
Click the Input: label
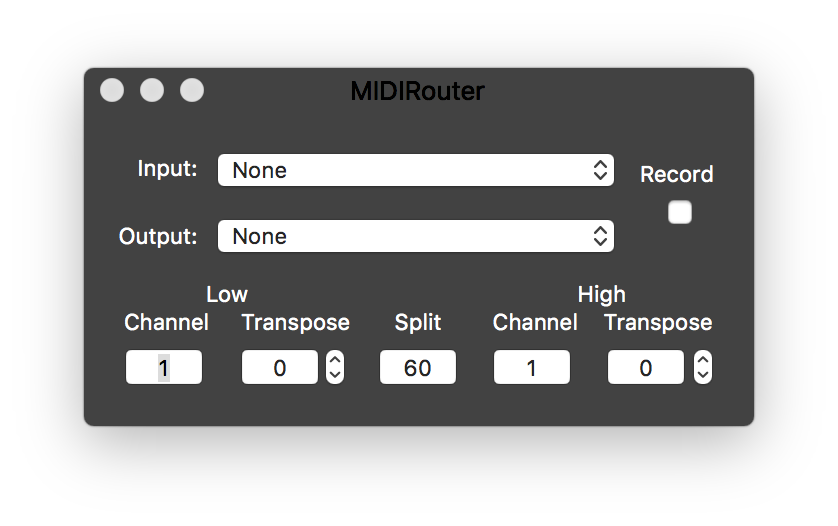[x=167, y=169]
